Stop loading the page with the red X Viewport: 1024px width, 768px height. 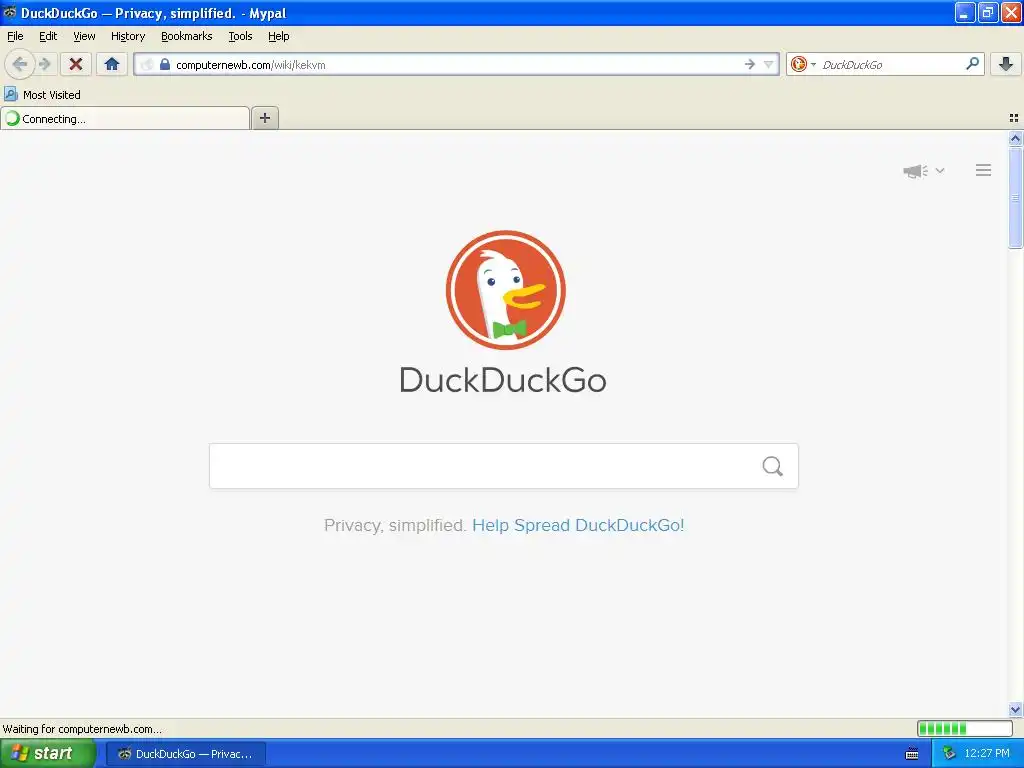tap(76, 64)
